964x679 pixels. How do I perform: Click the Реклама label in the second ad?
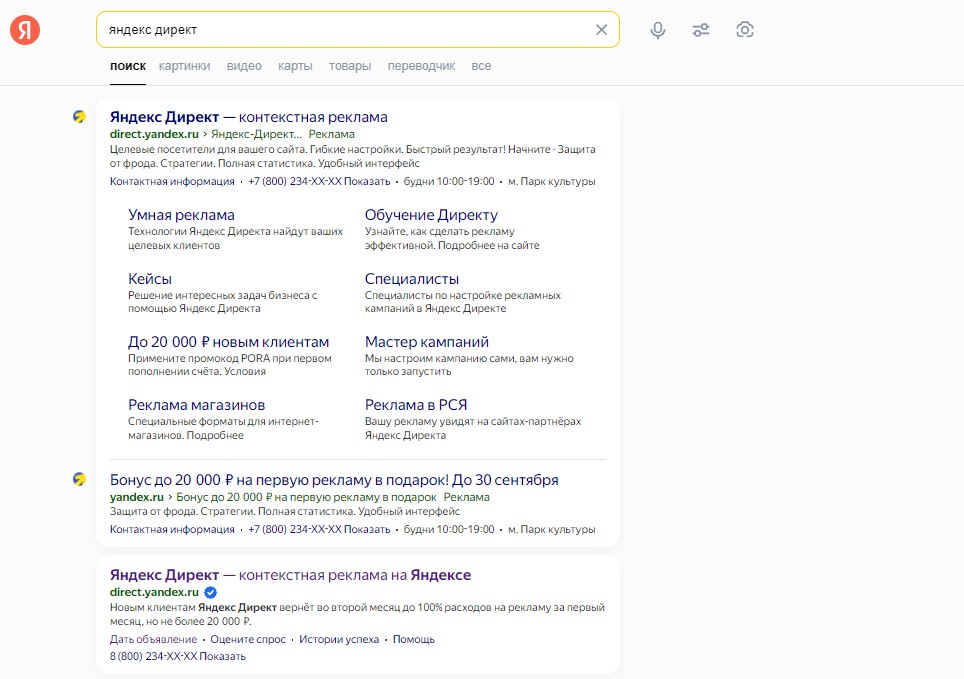pyautogui.click(x=467, y=497)
